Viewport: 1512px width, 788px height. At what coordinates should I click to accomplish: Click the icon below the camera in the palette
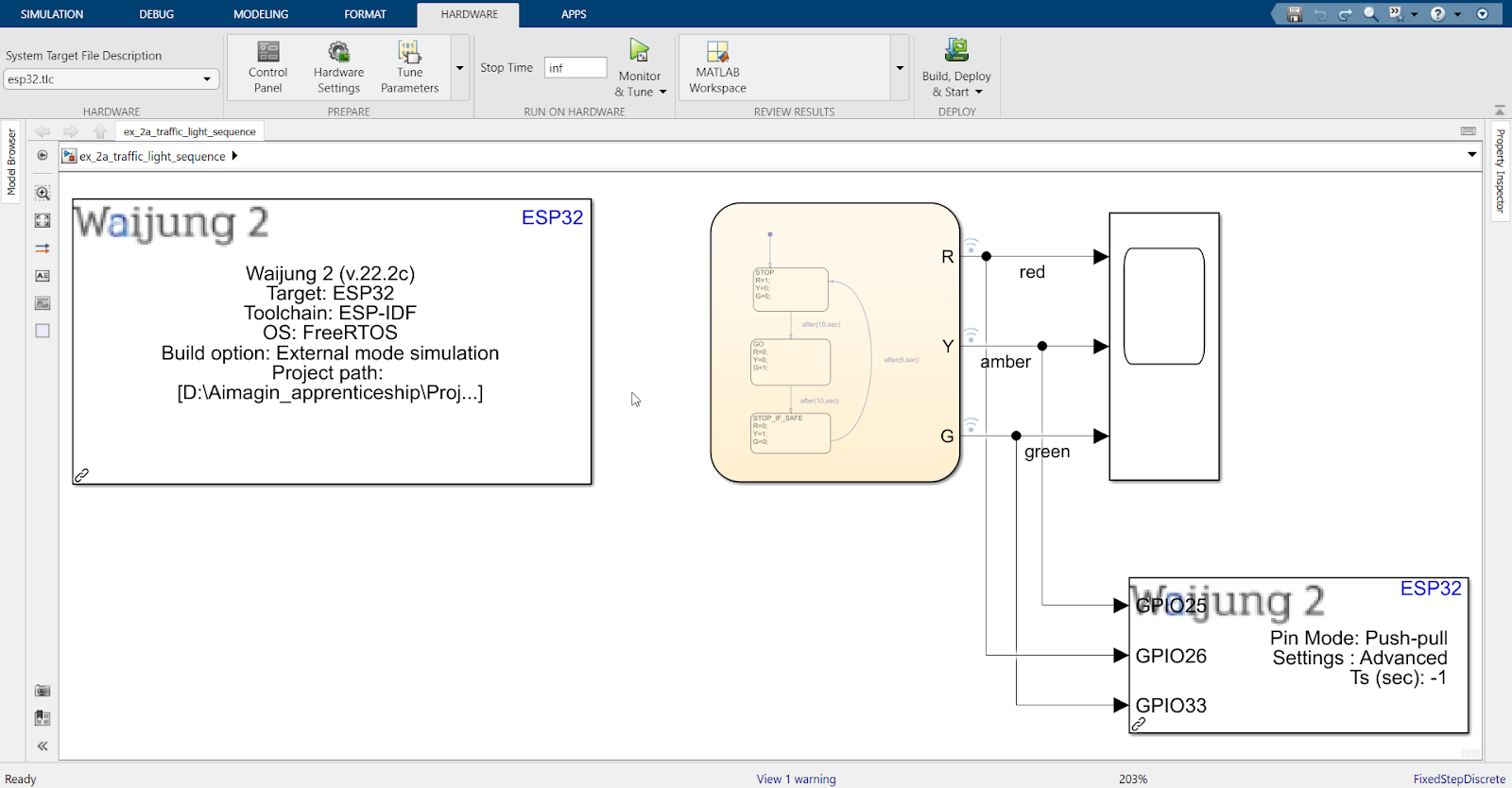coord(43,718)
